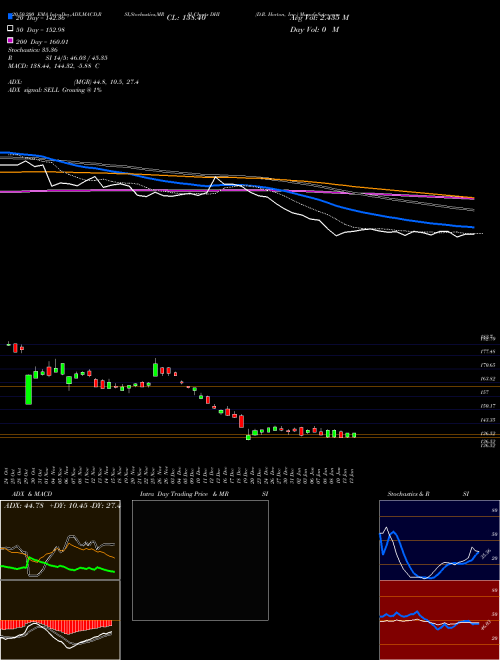Click the ADX signal: SELL Growing text

pyautogui.click(x=55, y=90)
